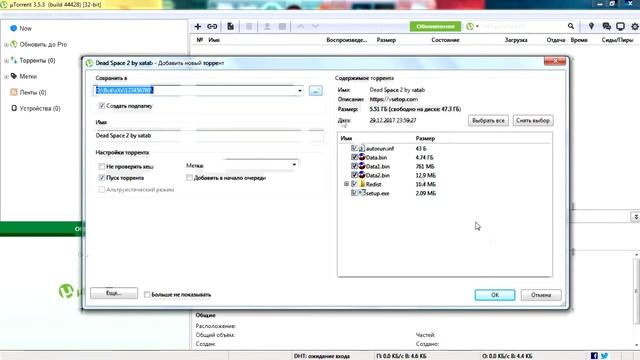
Task: Click the Create New Torrent file icon
Action: pos(231,27)
